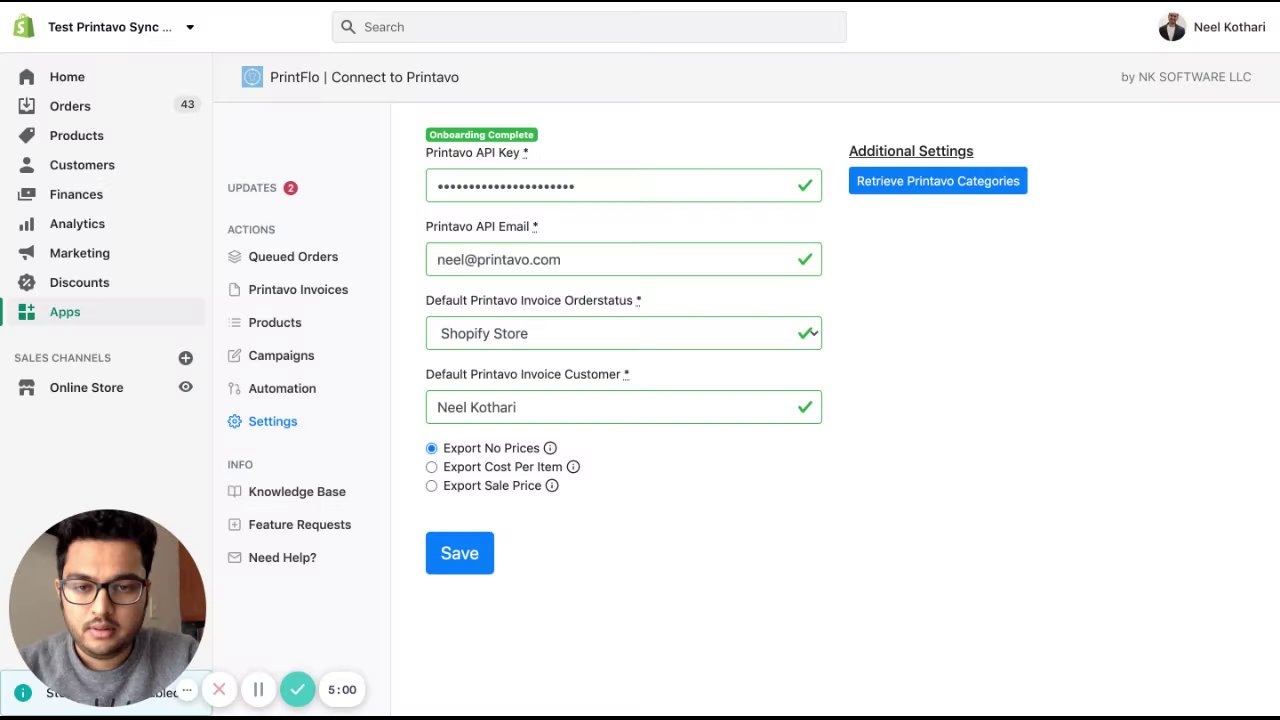Go to Home in Shopify sidebar
This screenshot has height=720, width=1280.
(x=67, y=77)
